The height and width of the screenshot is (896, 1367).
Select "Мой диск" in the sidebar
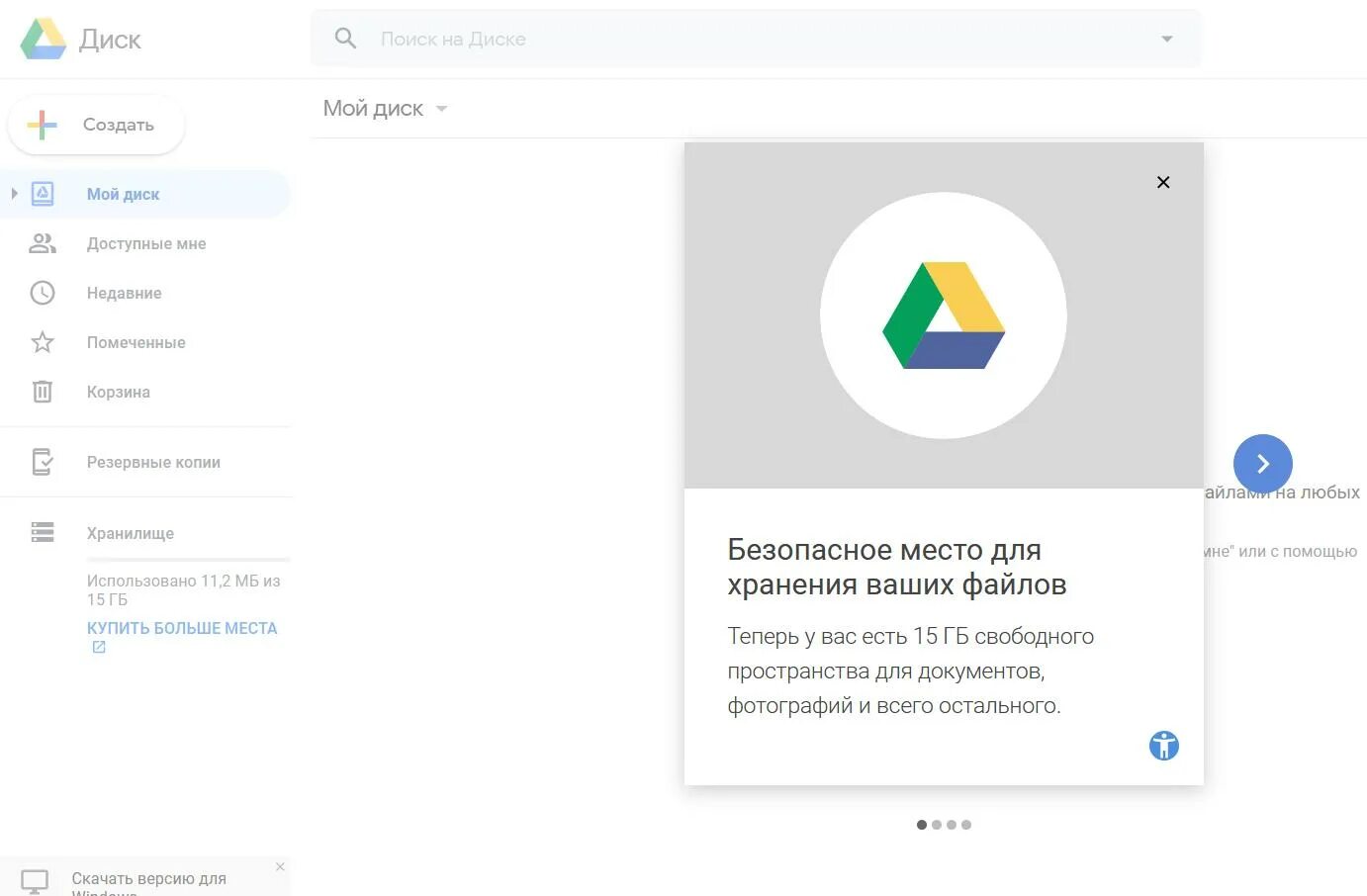tap(144, 194)
